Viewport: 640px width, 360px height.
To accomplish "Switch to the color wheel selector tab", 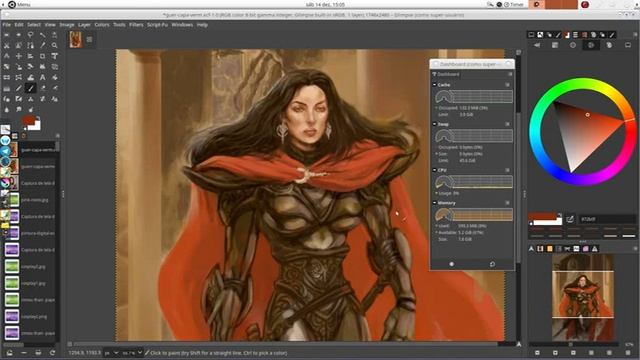I will [591, 45].
